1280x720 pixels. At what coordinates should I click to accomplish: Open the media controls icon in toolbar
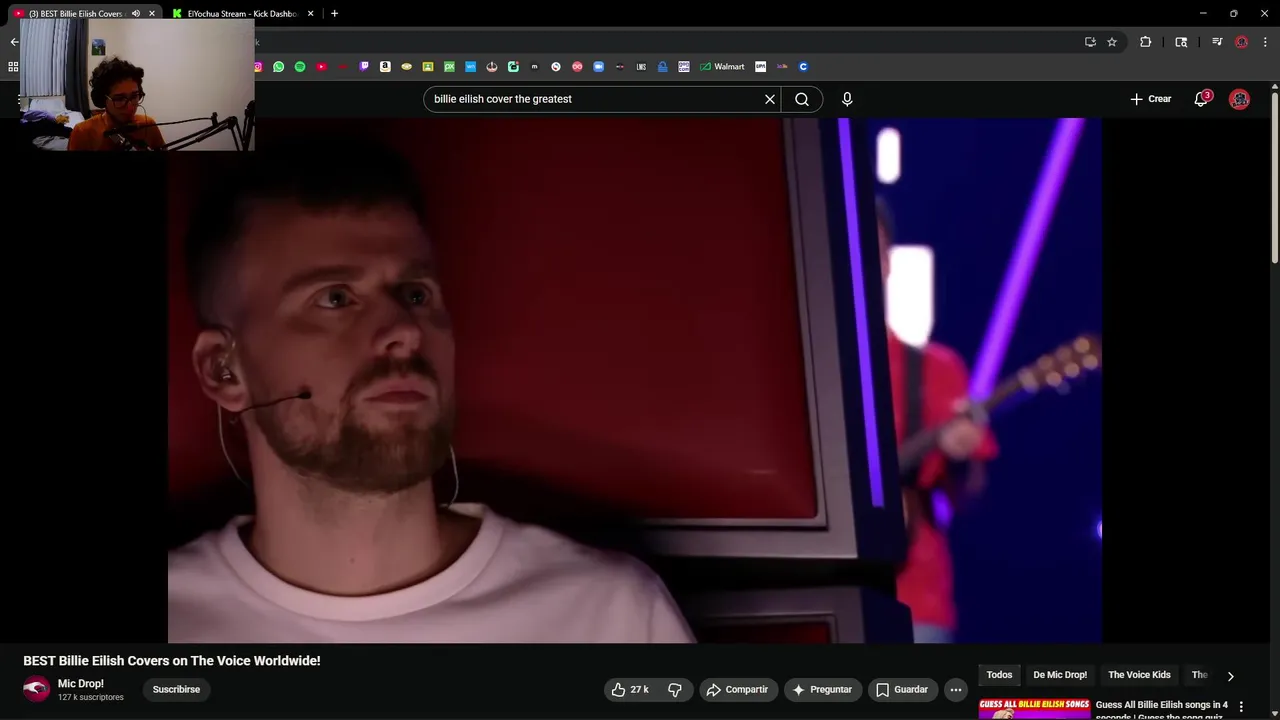click(x=1217, y=42)
